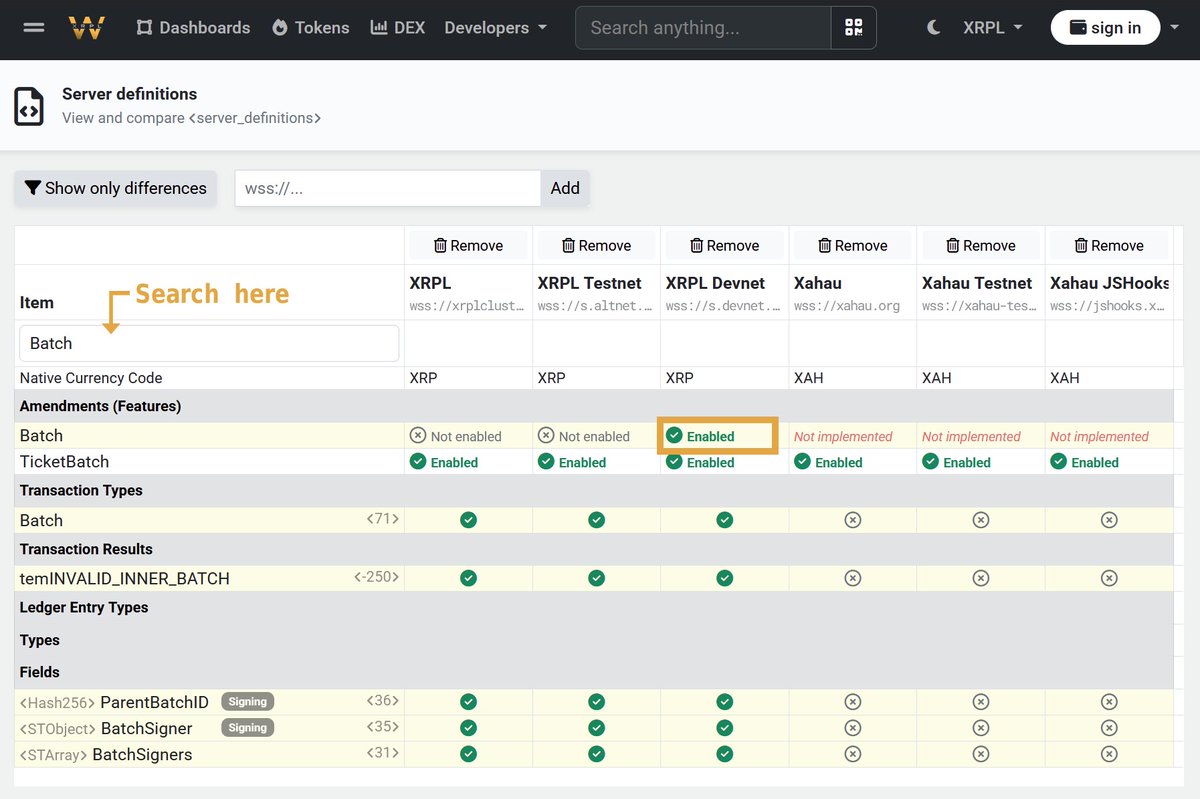Click the sign in button

(1105, 28)
